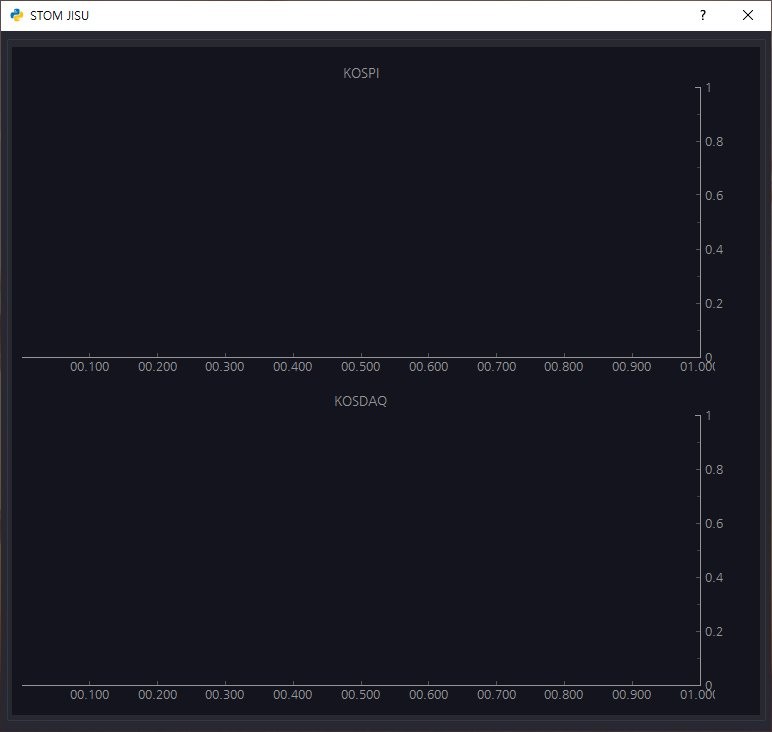Click the 0.2 tick on KOSDAQ y-axis
The height and width of the screenshot is (732, 772).
(713, 632)
